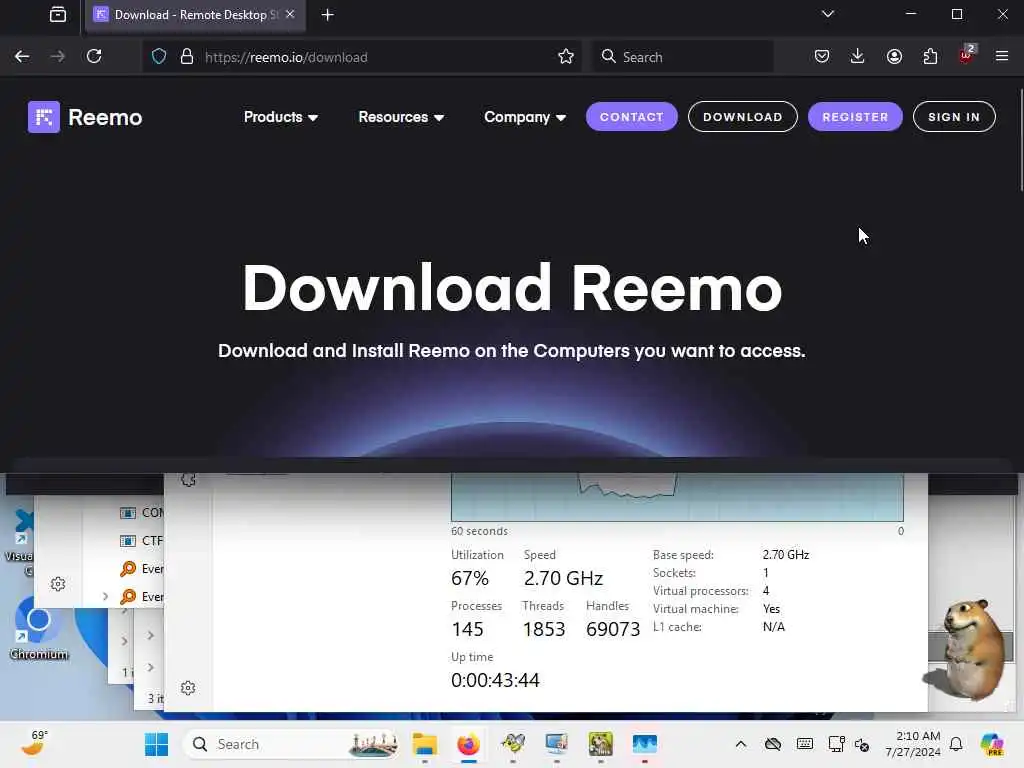1024x768 pixels.
Task: Open Task Manager taskbar icon
Action: (645, 744)
